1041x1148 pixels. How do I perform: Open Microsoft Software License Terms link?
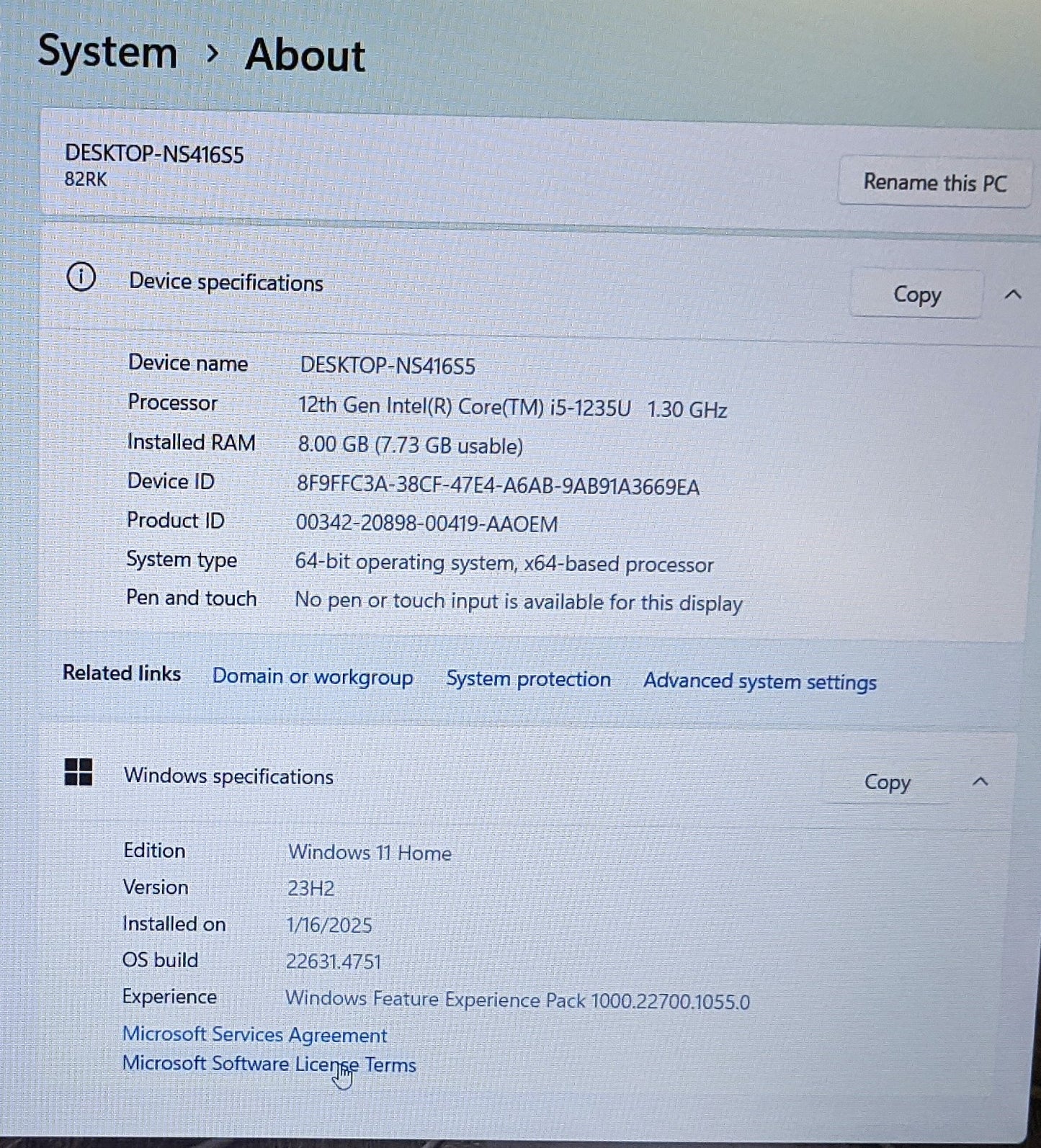pos(269,1064)
